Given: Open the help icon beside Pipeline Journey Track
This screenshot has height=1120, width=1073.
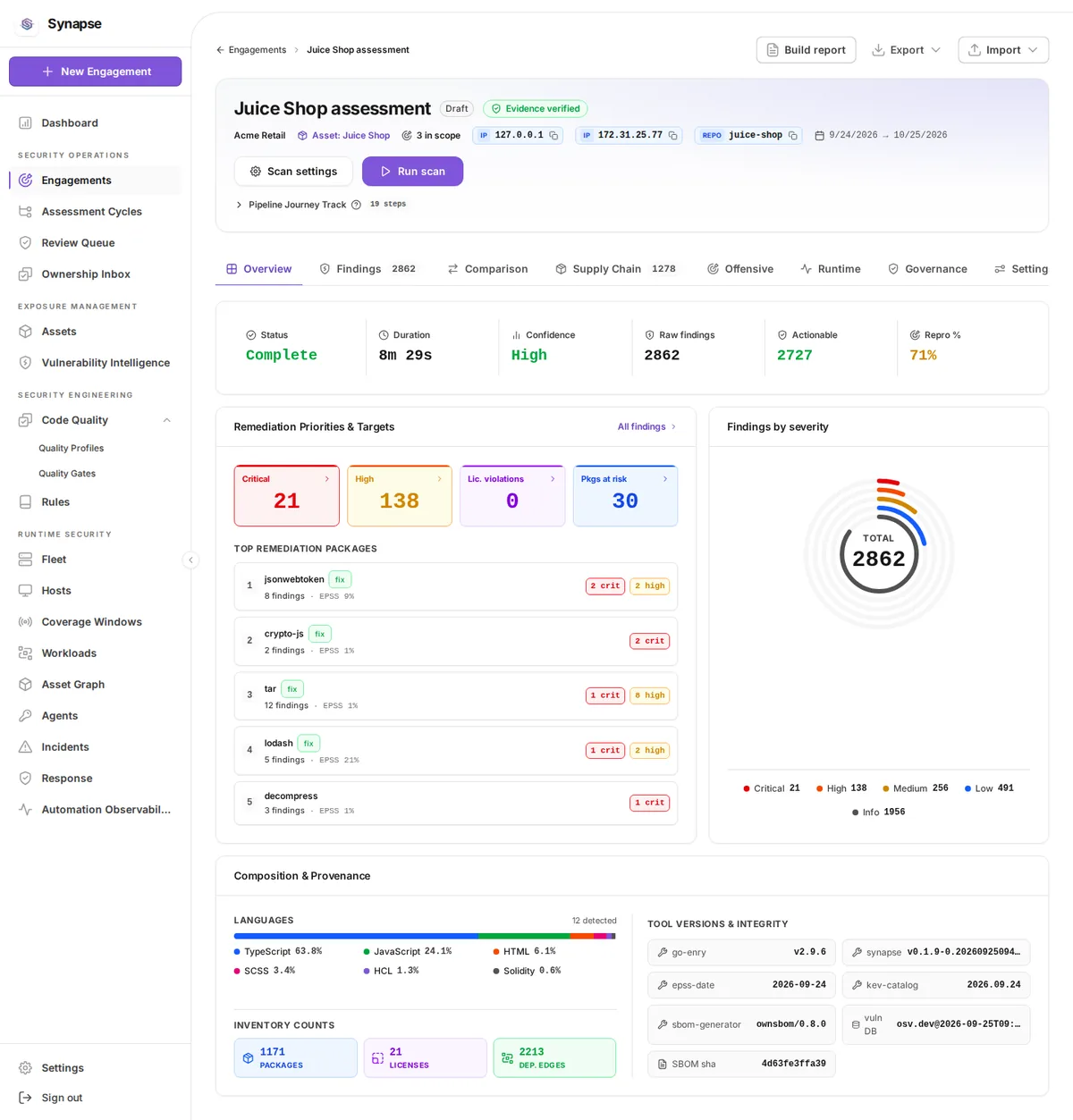Looking at the screenshot, I should click(356, 205).
